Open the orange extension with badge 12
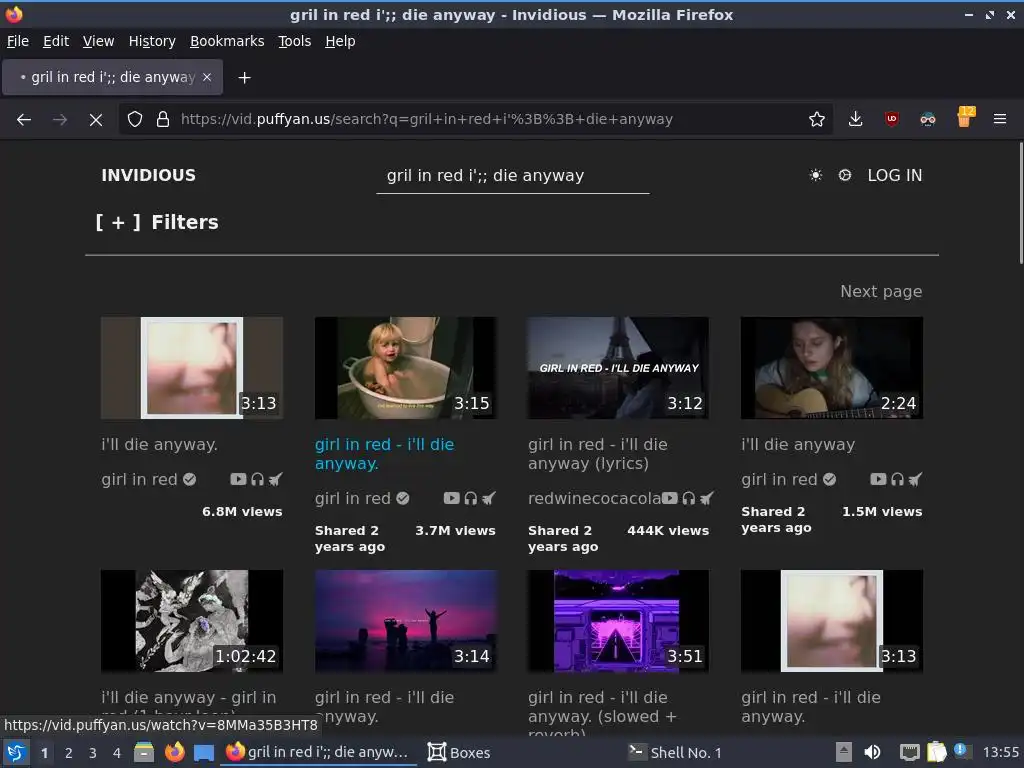The image size is (1024, 768). [x=965, y=118]
